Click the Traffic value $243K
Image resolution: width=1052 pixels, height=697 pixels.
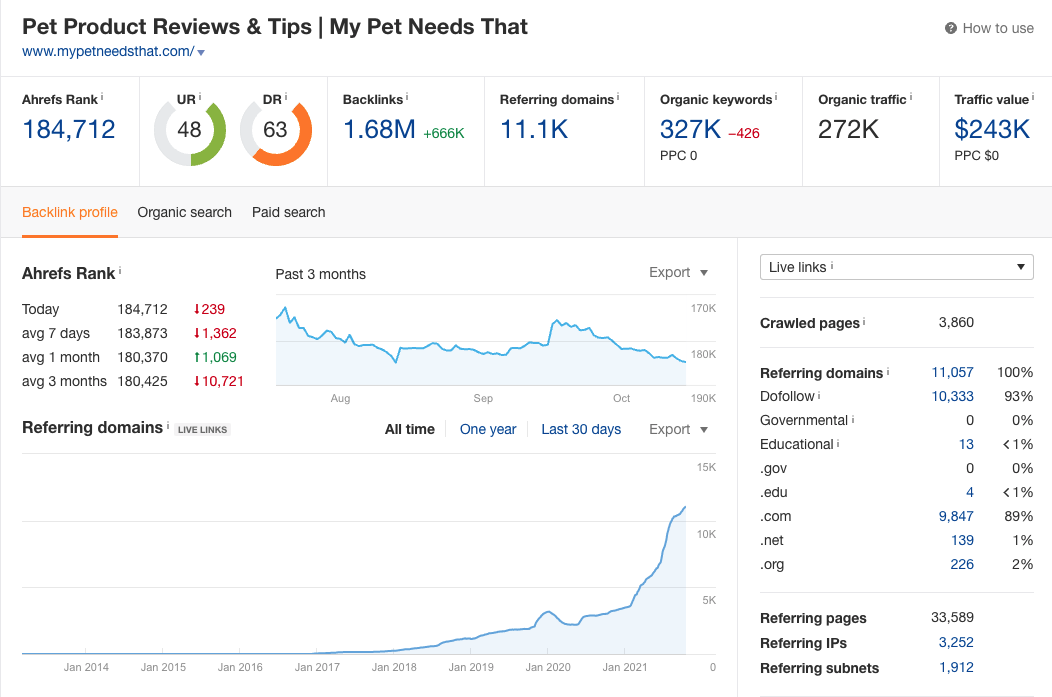[992, 129]
